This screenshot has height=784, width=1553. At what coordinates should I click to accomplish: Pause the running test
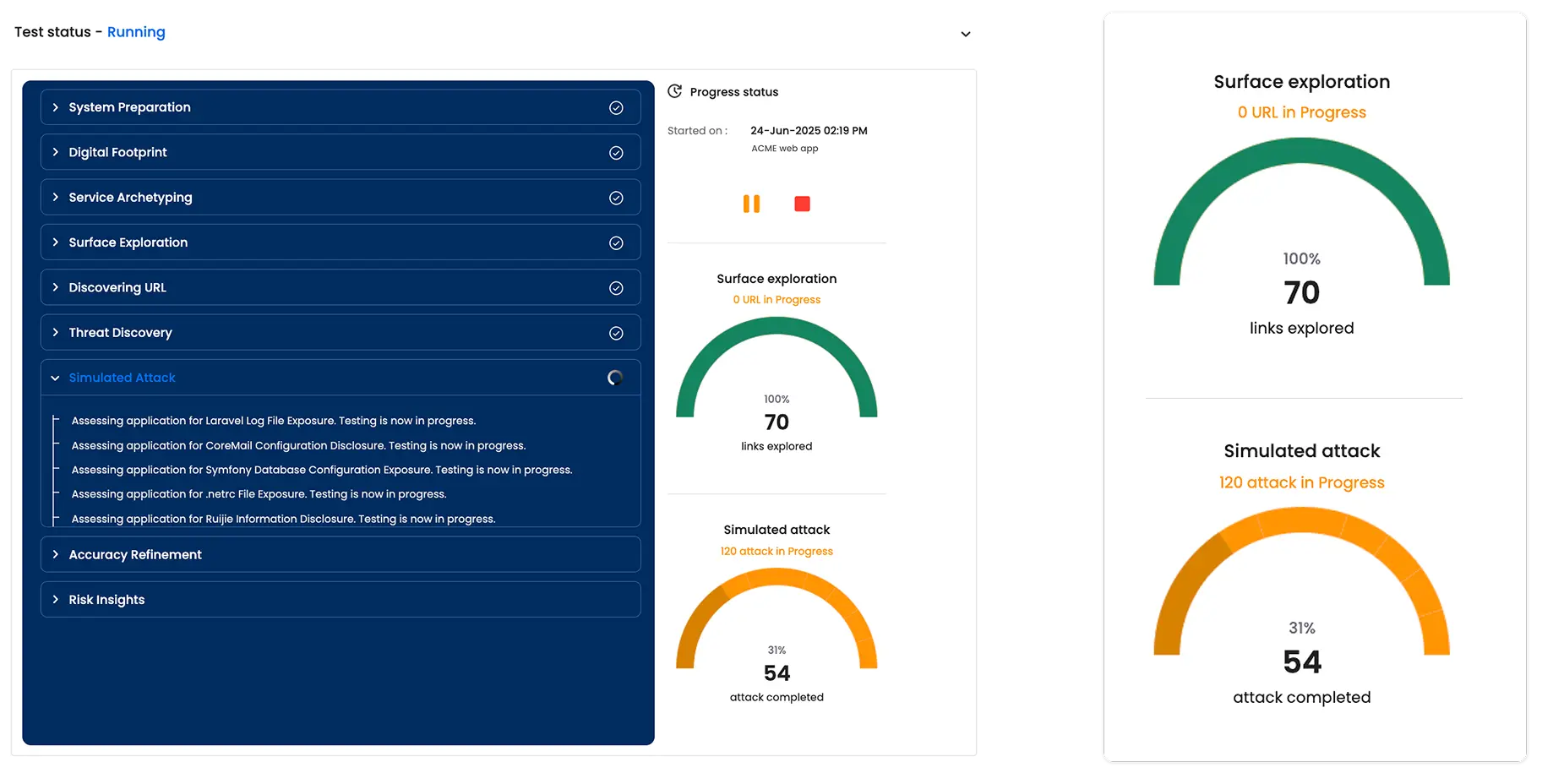751,204
